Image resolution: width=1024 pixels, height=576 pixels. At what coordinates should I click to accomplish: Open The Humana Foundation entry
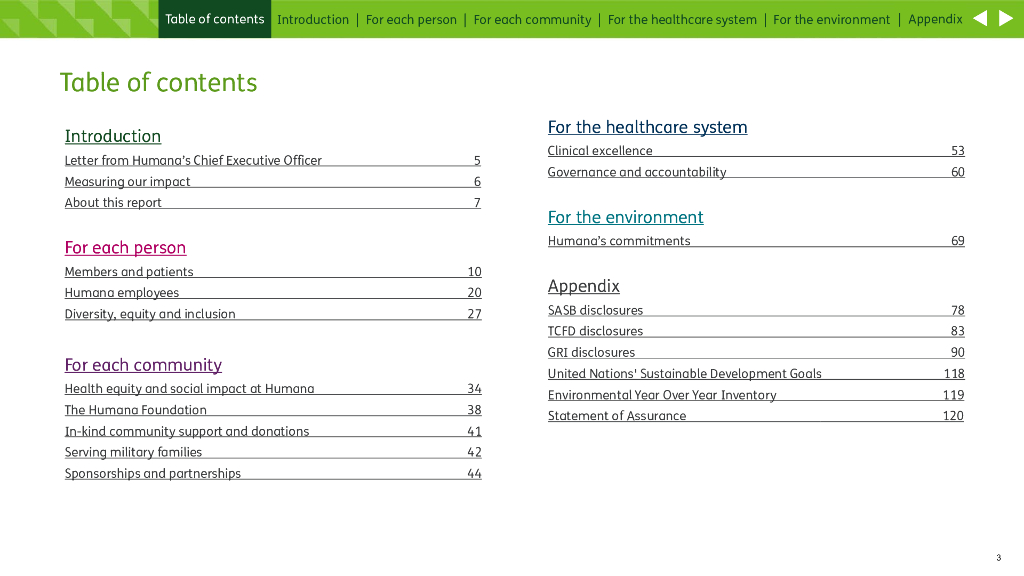pos(136,410)
